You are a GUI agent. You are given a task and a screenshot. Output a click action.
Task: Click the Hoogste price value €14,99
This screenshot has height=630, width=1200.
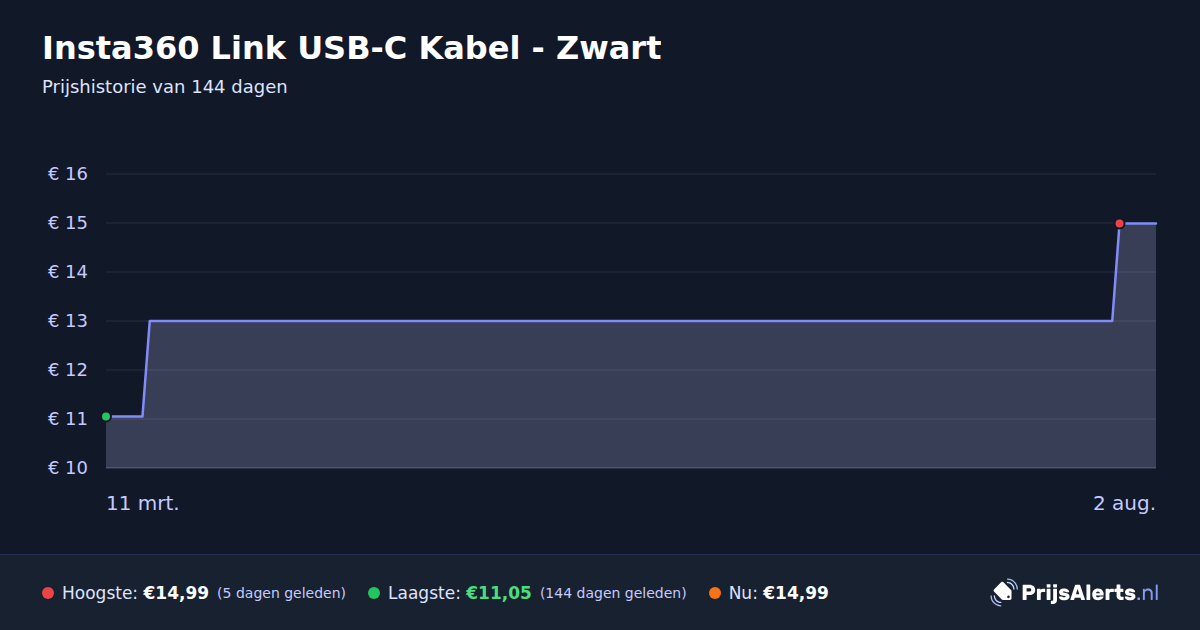pyautogui.click(x=176, y=593)
